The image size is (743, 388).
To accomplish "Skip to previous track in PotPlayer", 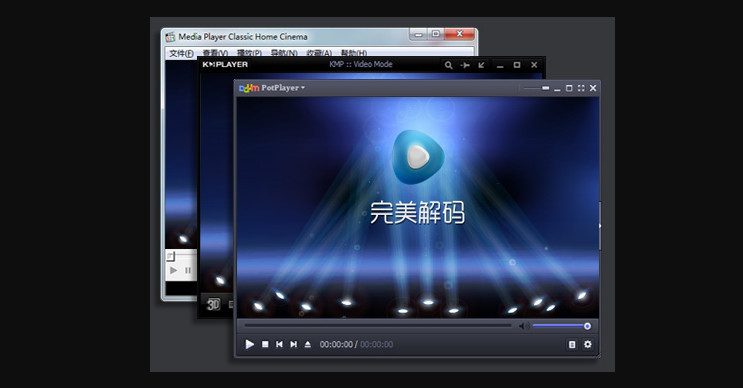I will tap(280, 344).
